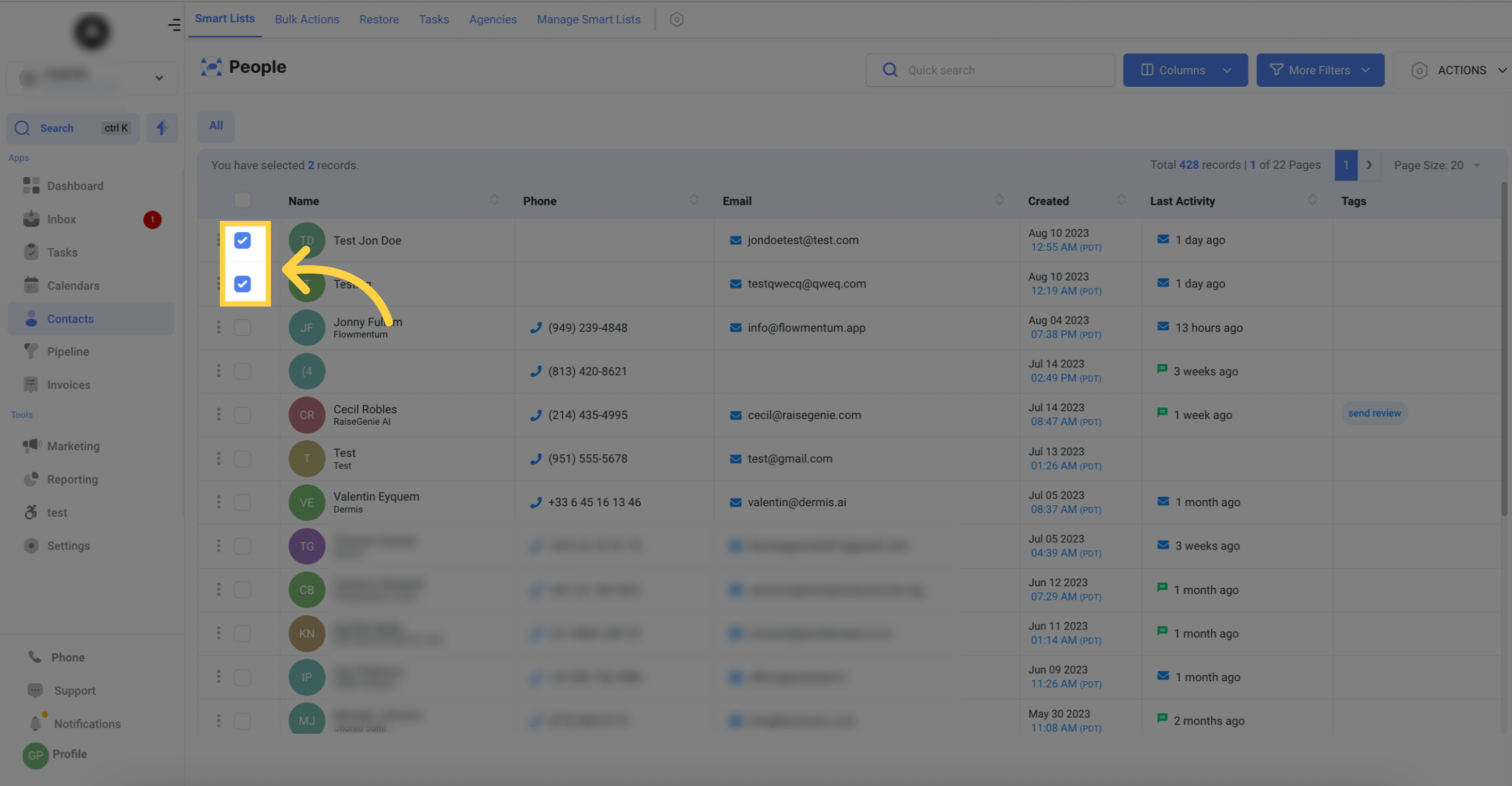Select the TG contact row checkbox
The image size is (1512, 786).
tap(242, 547)
